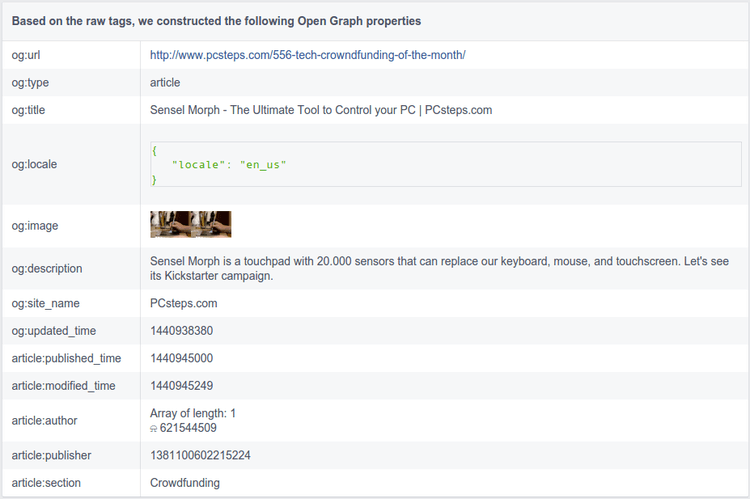Click the article:published_time label
The height and width of the screenshot is (499, 750).
[66, 358]
